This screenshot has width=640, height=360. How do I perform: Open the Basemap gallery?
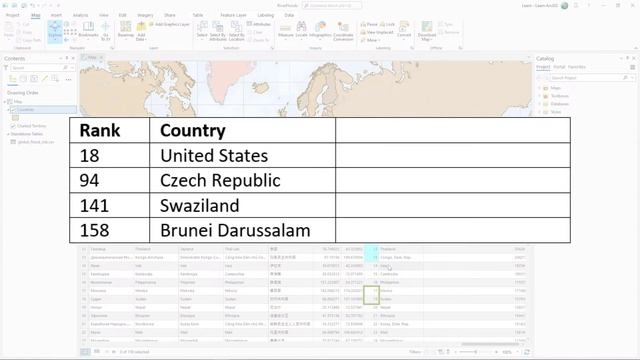click(126, 30)
